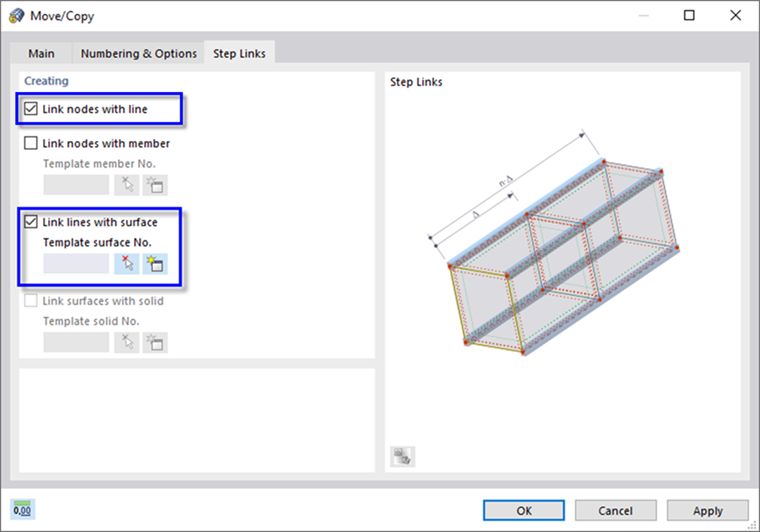760x532 pixels.
Task: Click the 'Creating' section heading
Action: click(47, 81)
